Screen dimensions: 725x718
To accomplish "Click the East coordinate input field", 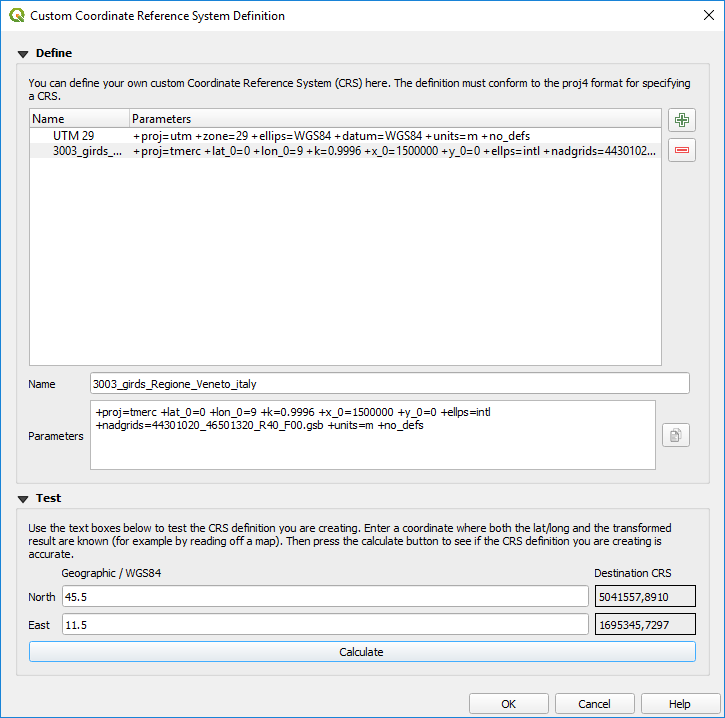I will tap(324, 624).
